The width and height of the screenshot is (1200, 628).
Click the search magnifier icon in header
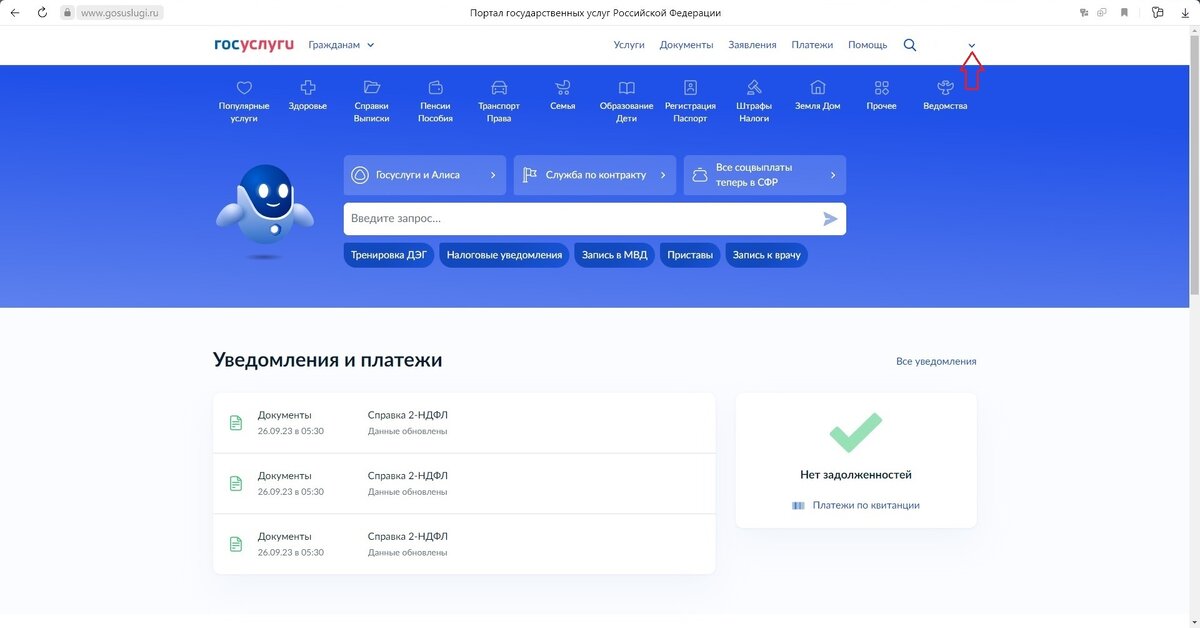point(910,45)
